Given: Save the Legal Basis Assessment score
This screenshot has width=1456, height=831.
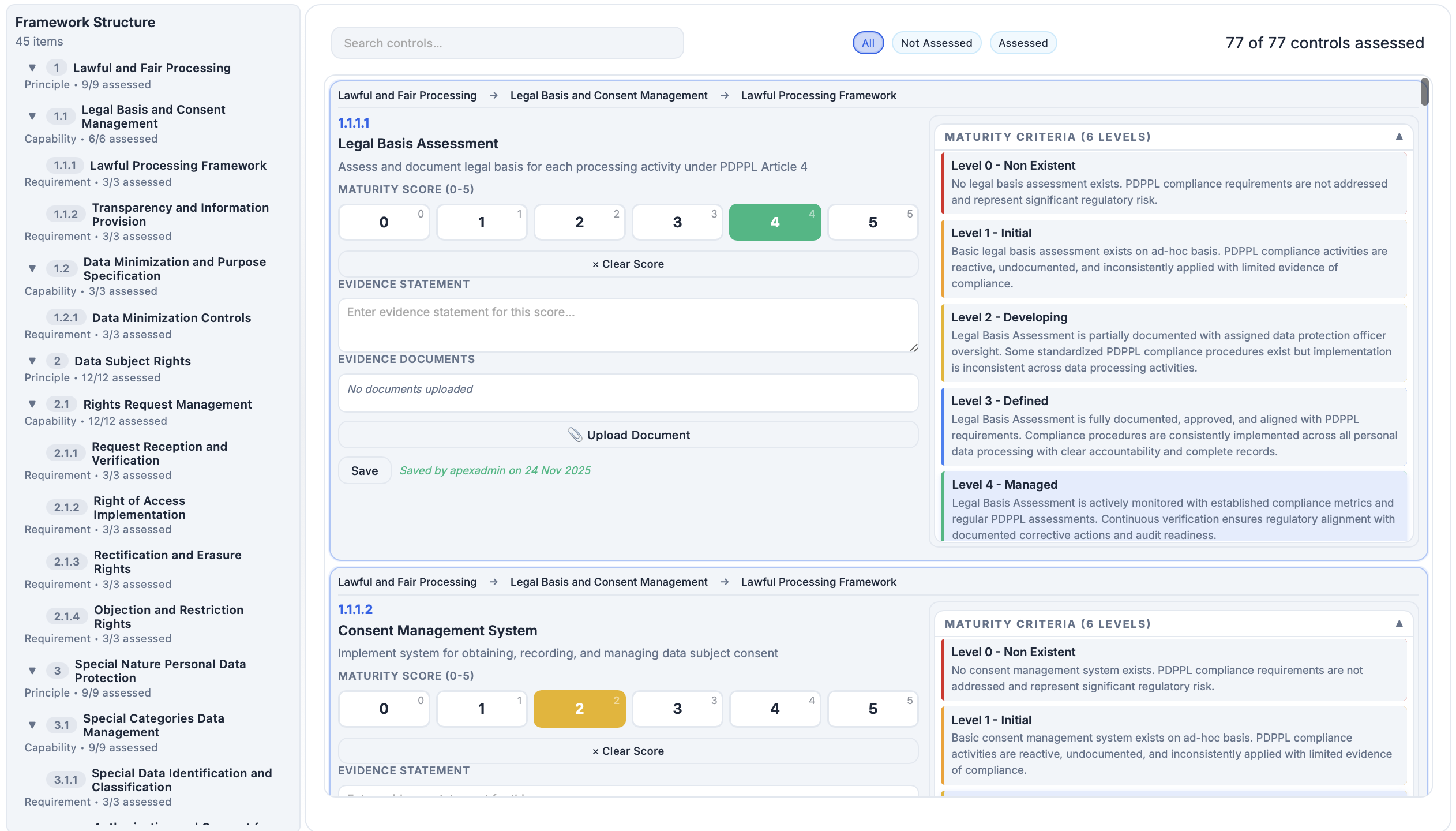Looking at the screenshot, I should (364, 470).
